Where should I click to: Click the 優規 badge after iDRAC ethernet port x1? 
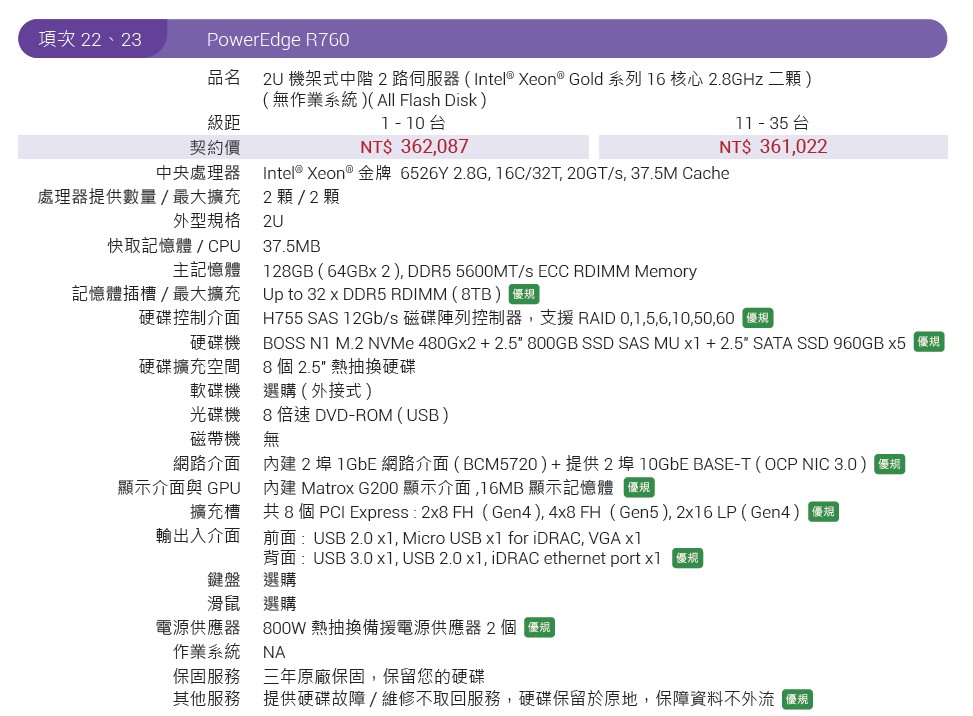point(688,558)
